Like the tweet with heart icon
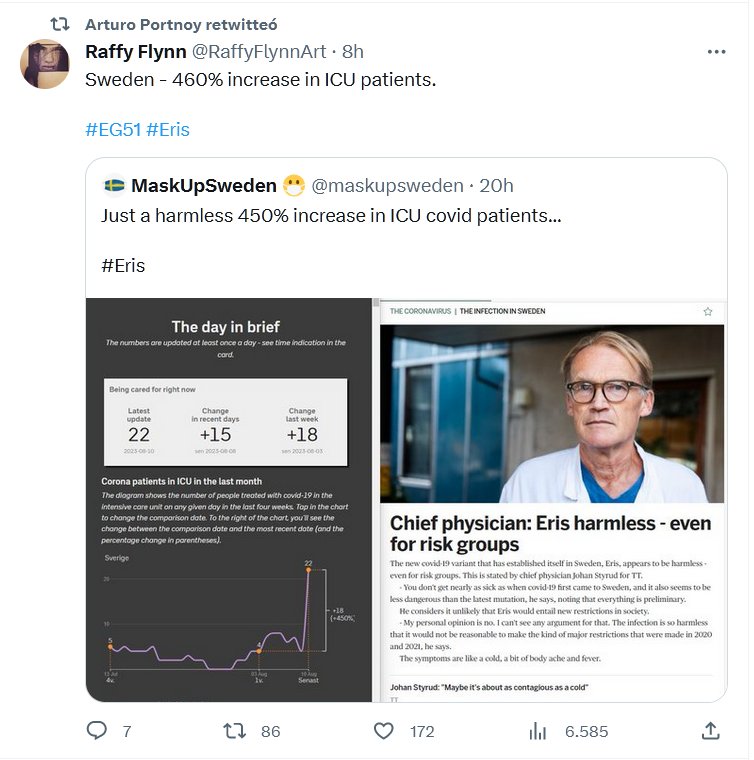The image size is (754, 760). point(384,731)
